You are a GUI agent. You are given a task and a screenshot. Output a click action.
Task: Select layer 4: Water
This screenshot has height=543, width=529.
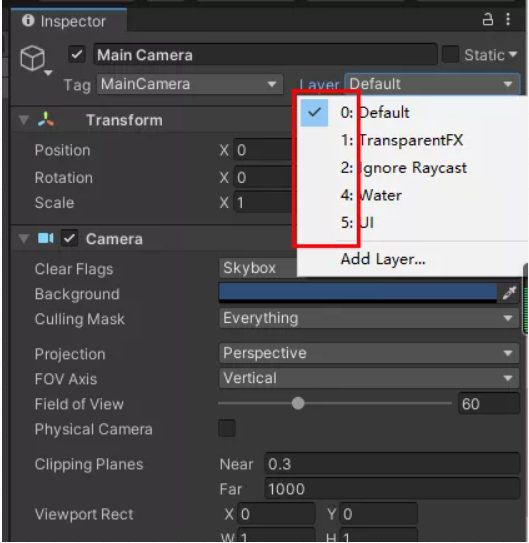point(412,195)
